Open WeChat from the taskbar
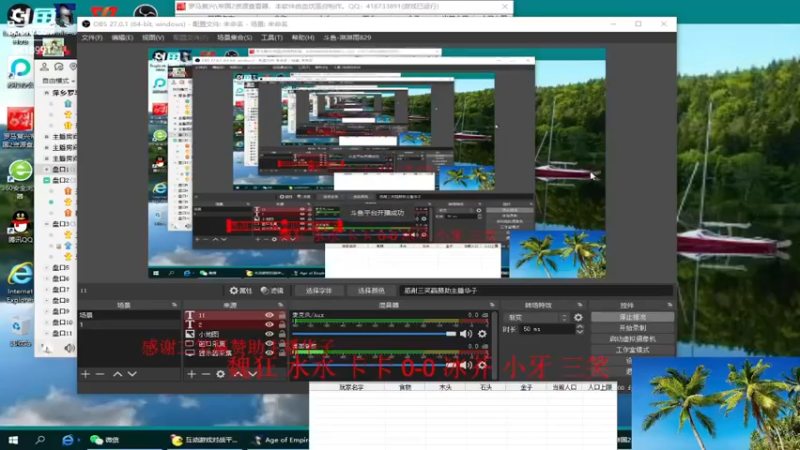 pyautogui.click(x=105, y=439)
